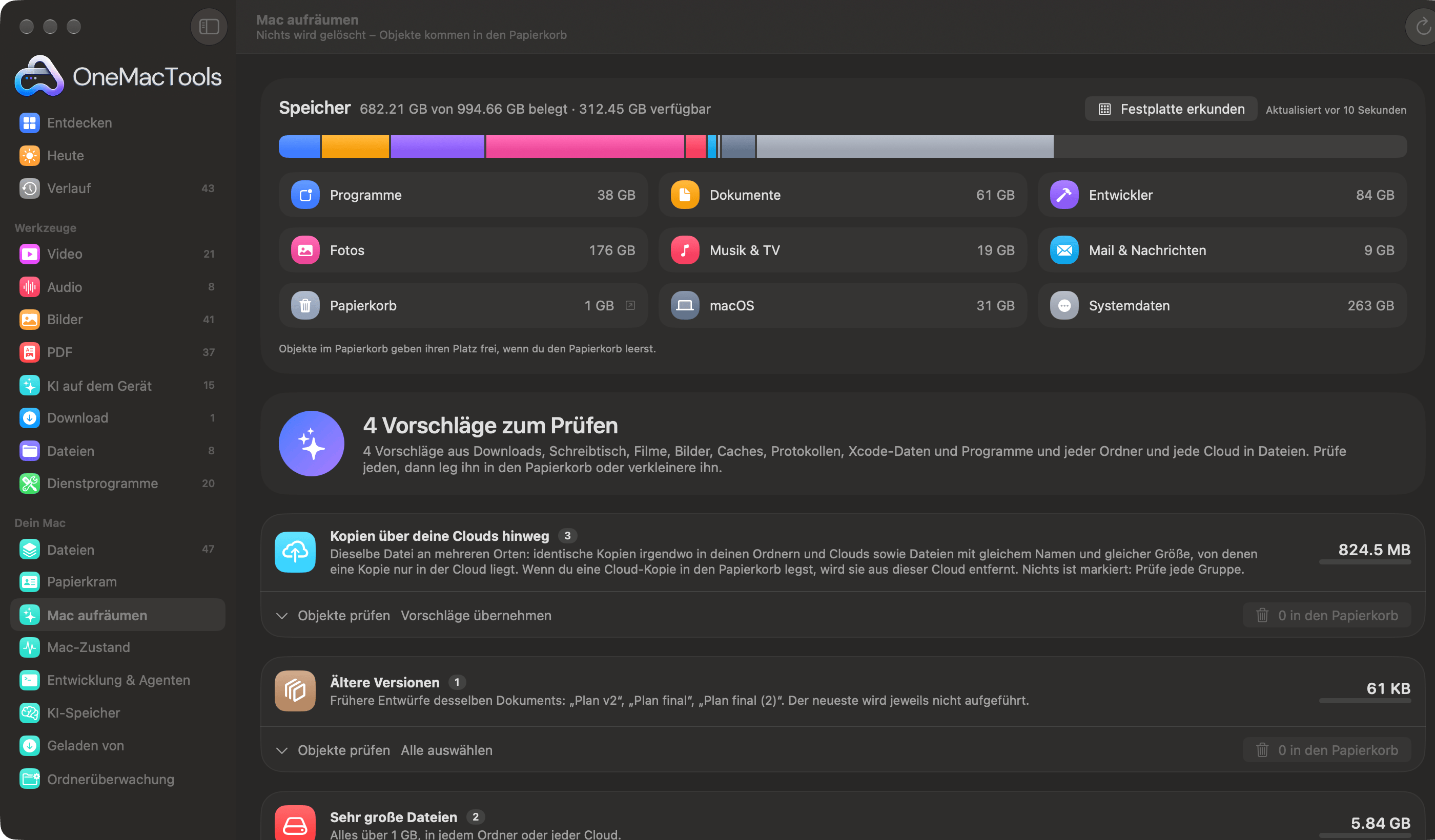The width and height of the screenshot is (1435, 840).
Task: Click Vorschläge übernehmen link
Action: click(476, 615)
